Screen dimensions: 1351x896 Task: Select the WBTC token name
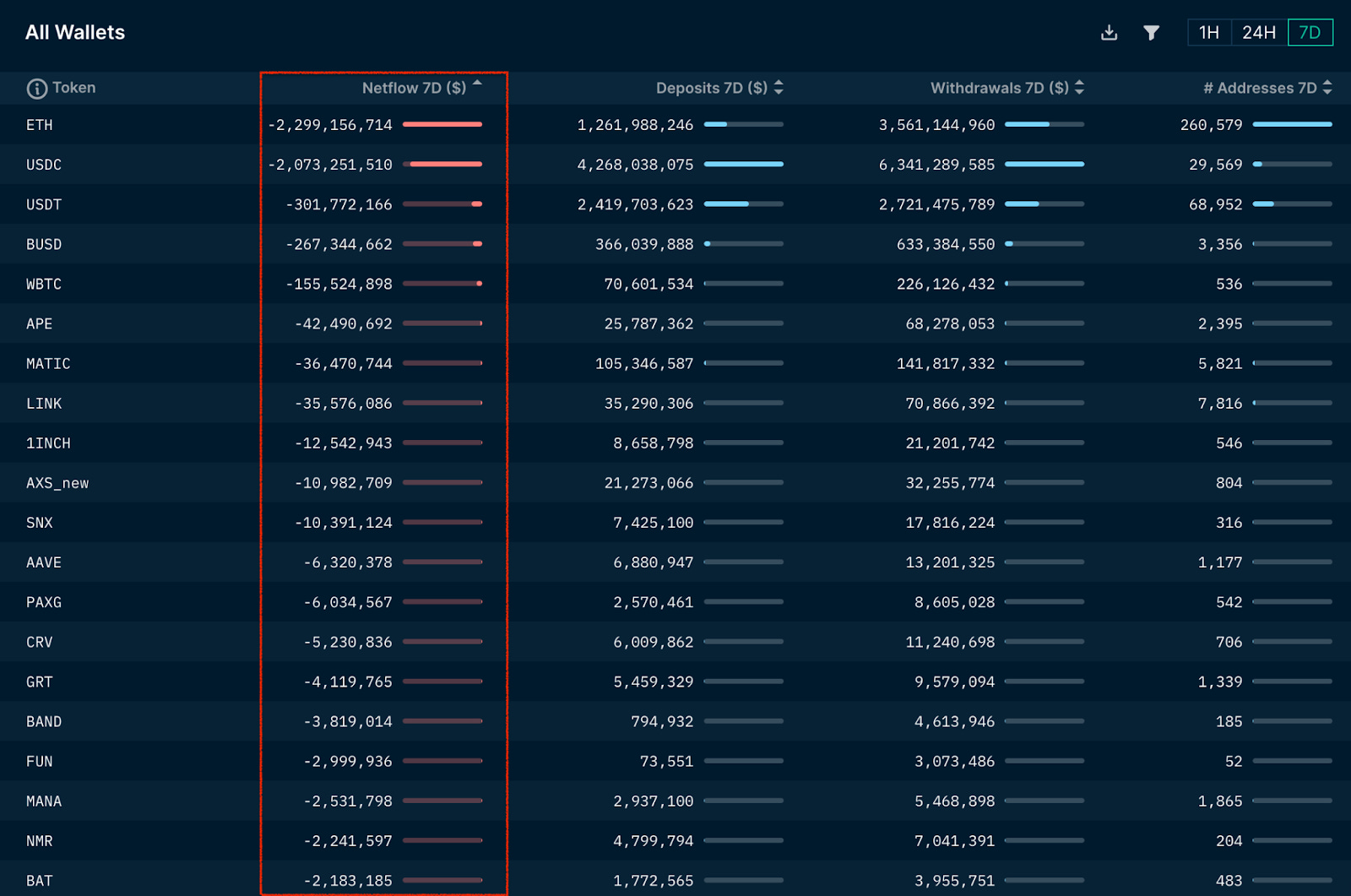(x=44, y=284)
